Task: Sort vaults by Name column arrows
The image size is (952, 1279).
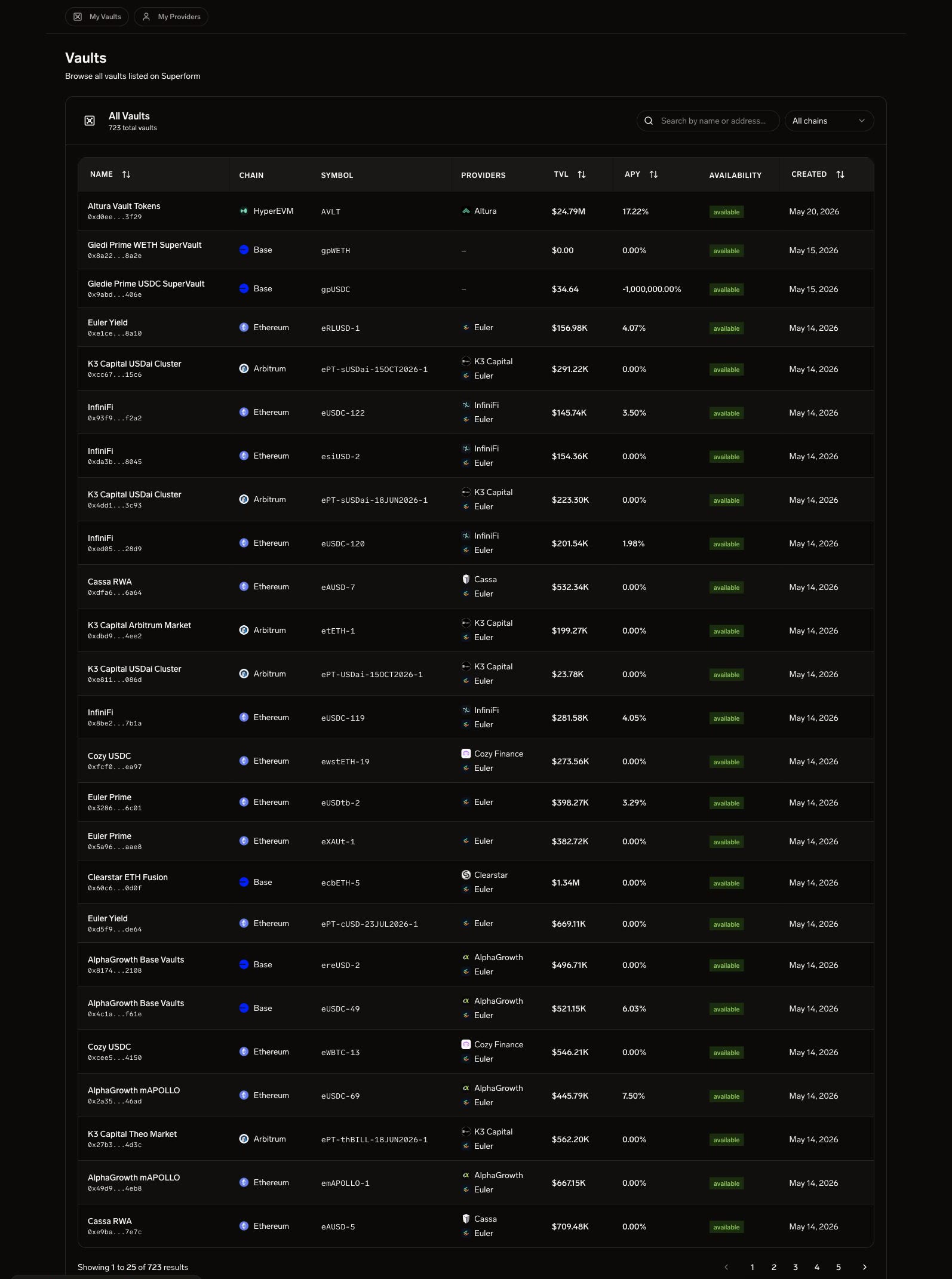Action: tap(126, 174)
